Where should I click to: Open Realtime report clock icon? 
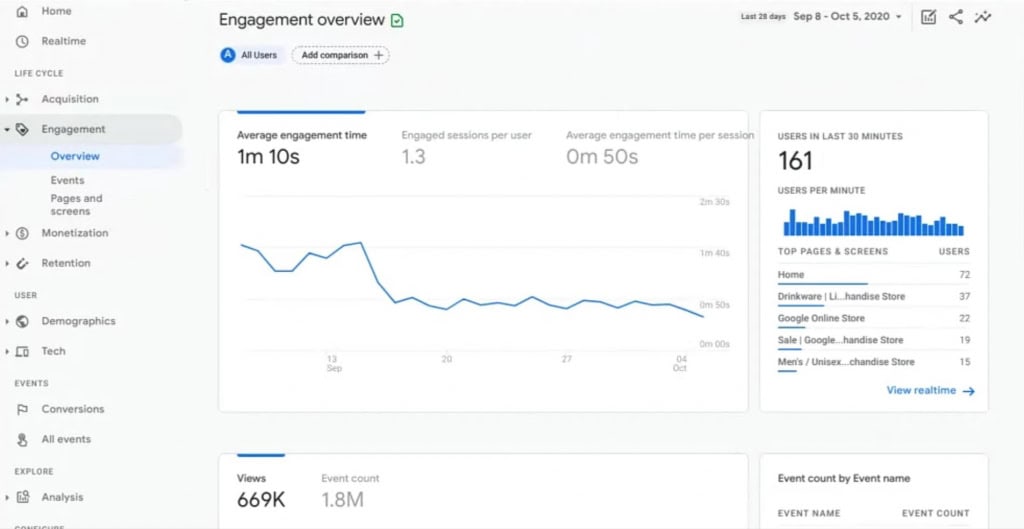(22, 41)
